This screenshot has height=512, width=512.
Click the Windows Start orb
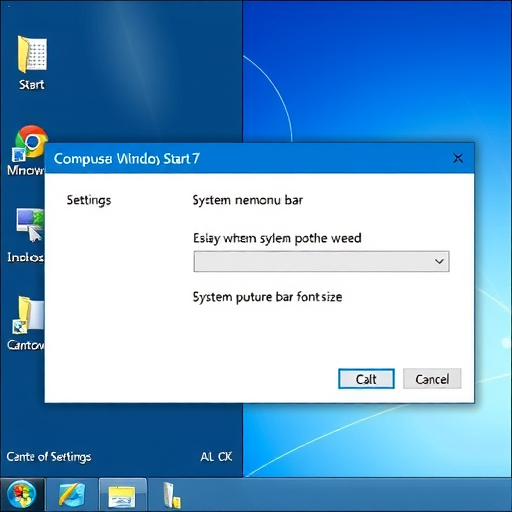coord(22,495)
